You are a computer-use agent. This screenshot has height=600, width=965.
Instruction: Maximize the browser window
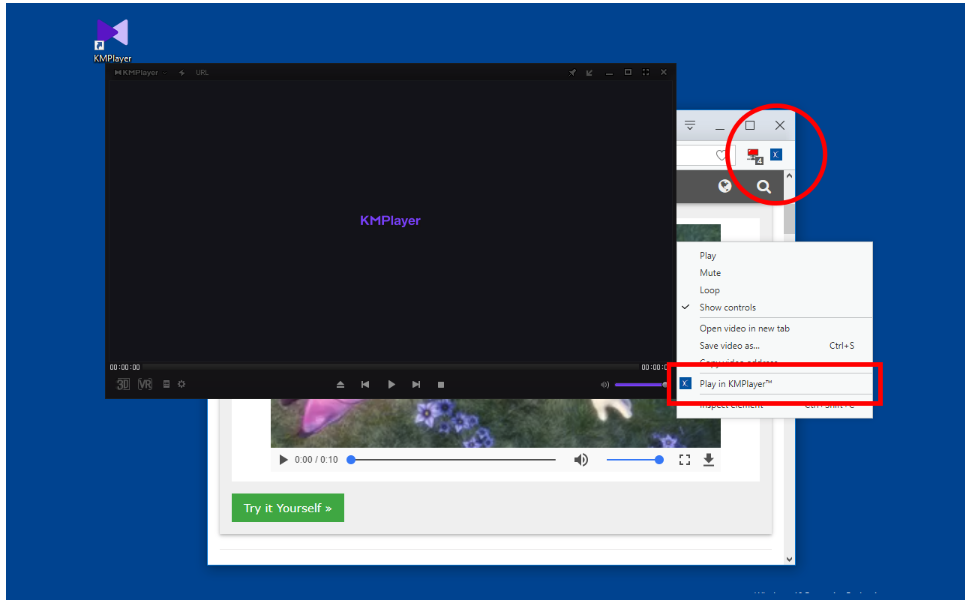750,126
